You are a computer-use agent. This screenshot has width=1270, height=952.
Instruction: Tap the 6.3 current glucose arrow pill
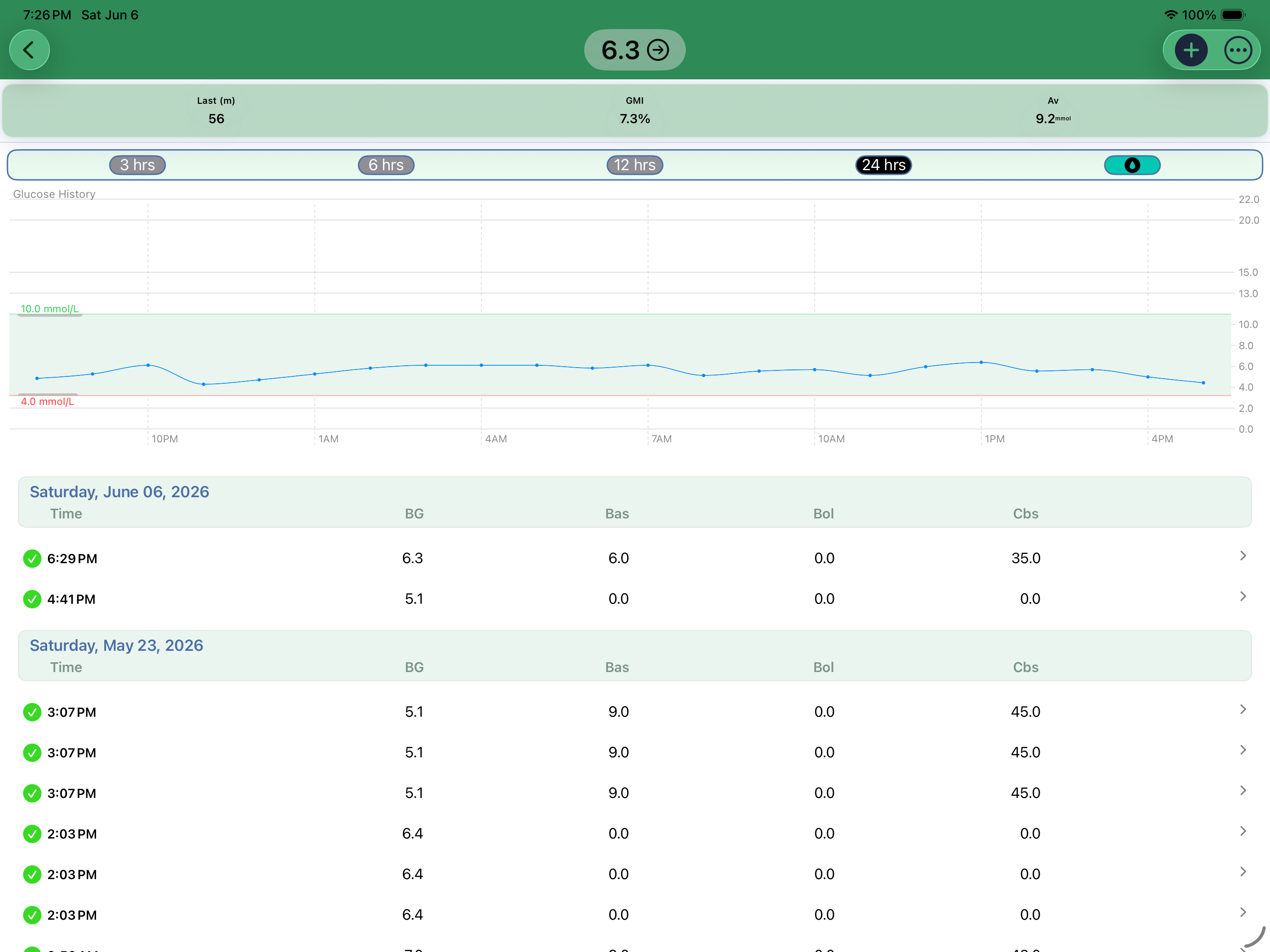pyautogui.click(x=635, y=50)
